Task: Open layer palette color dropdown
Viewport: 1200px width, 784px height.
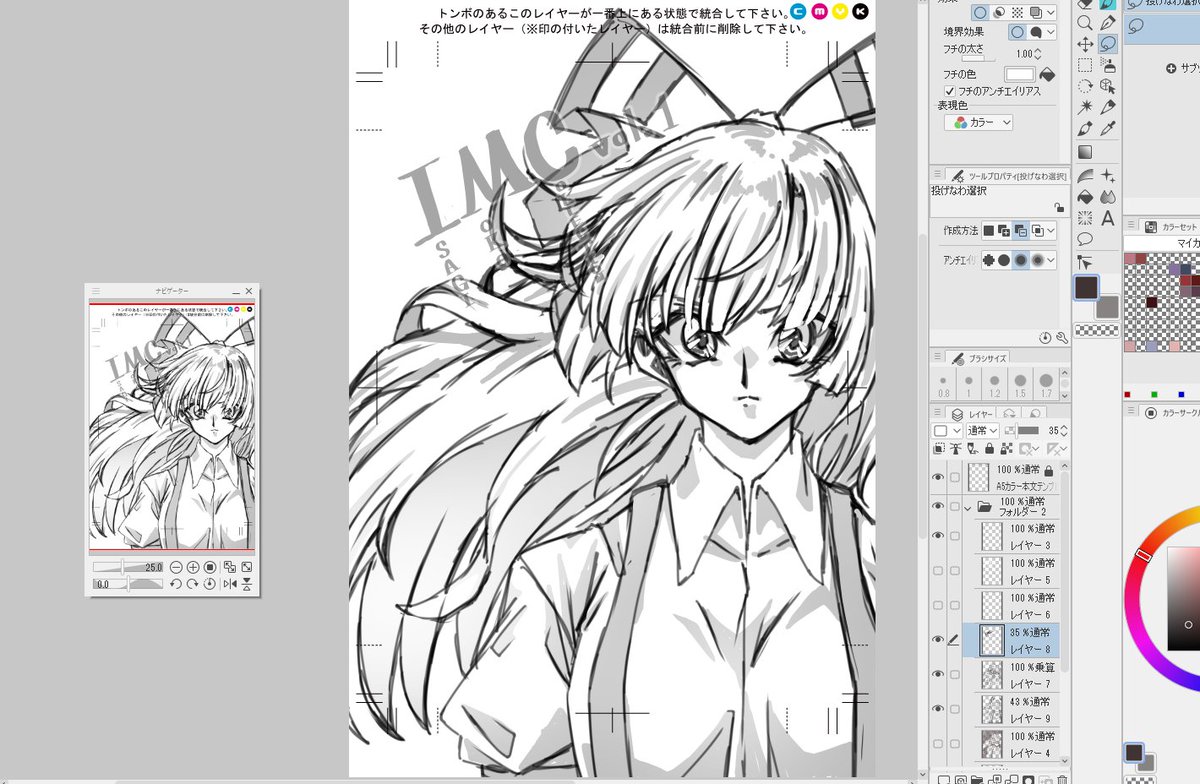Action: pyautogui.click(x=946, y=431)
